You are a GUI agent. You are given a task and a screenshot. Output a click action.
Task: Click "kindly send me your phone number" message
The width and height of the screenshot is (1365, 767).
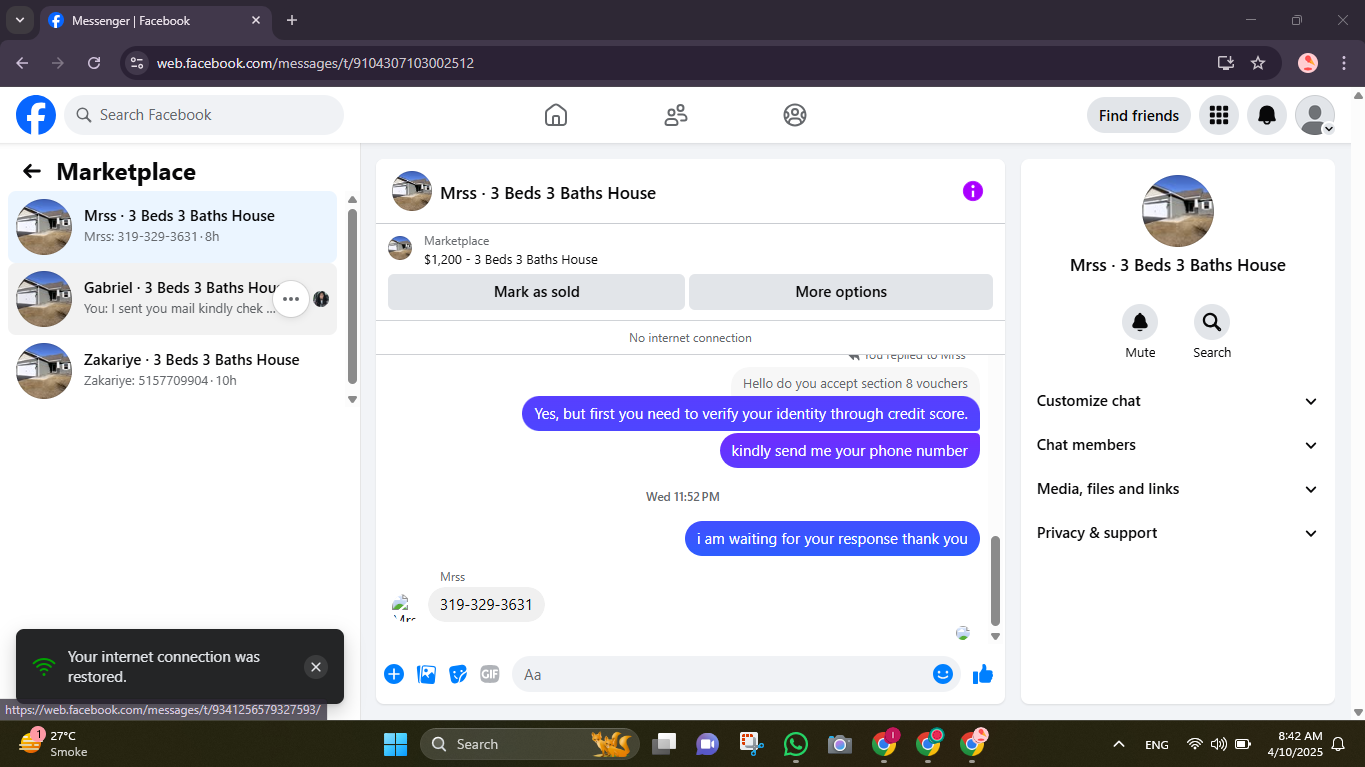click(850, 451)
